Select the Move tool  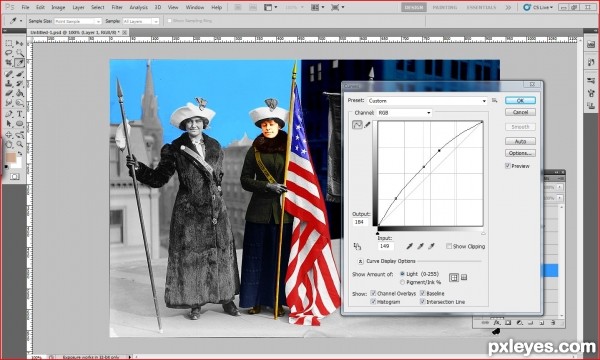click(x=20, y=43)
